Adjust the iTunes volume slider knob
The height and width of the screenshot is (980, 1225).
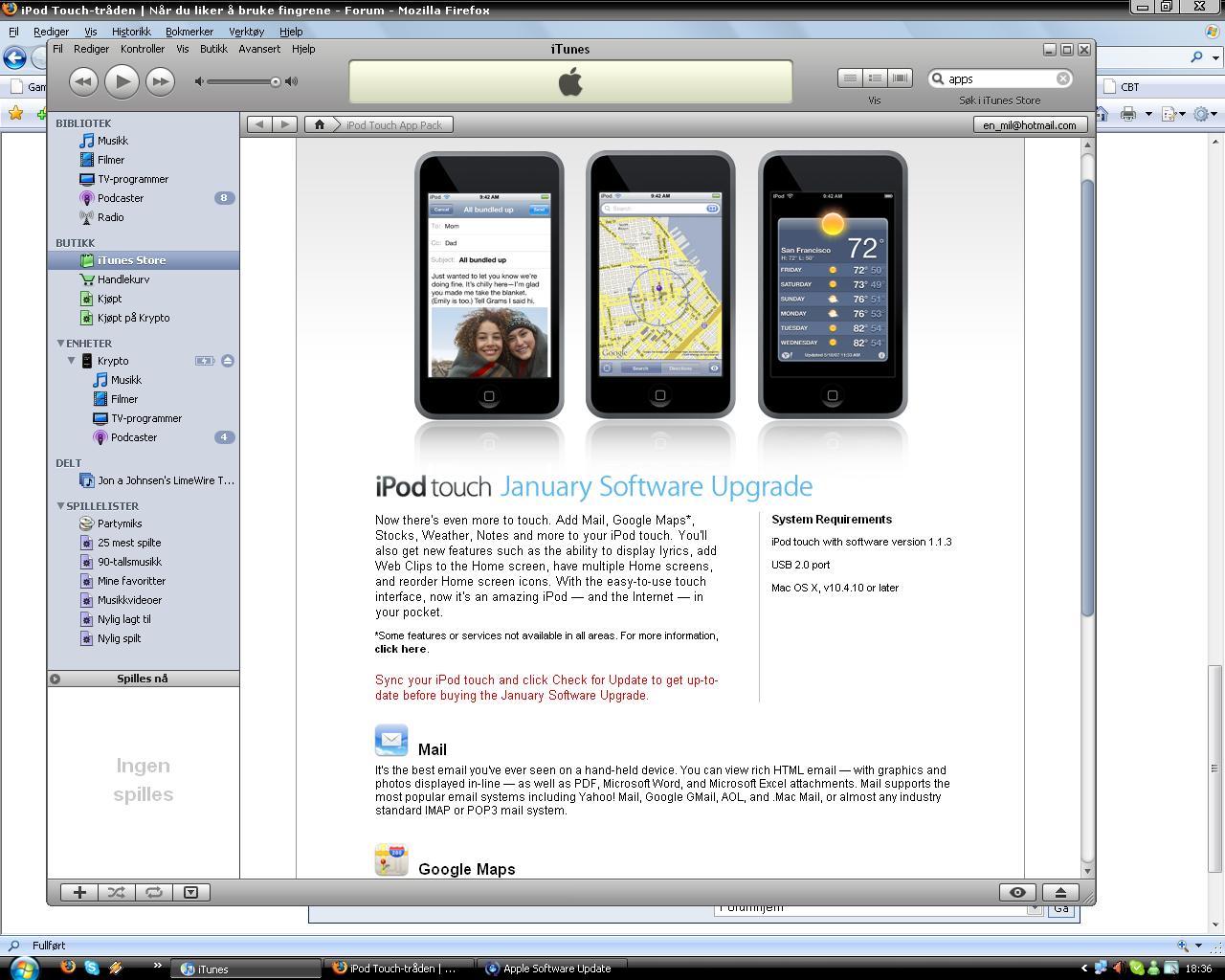click(x=276, y=81)
